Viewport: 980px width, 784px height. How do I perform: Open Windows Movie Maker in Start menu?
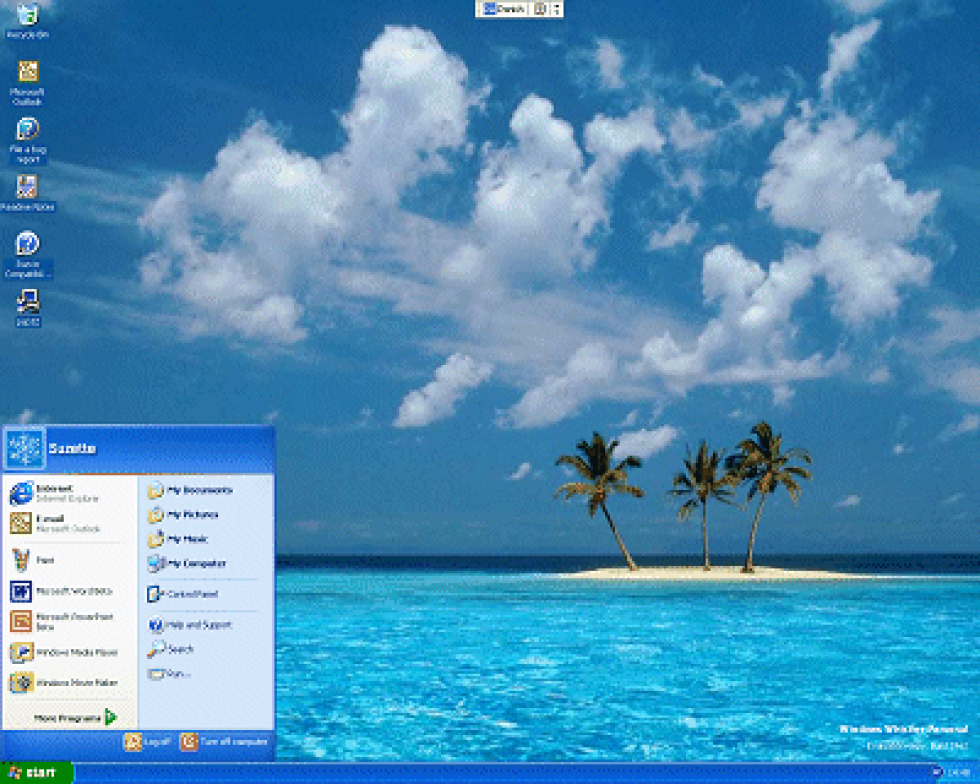(64, 682)
